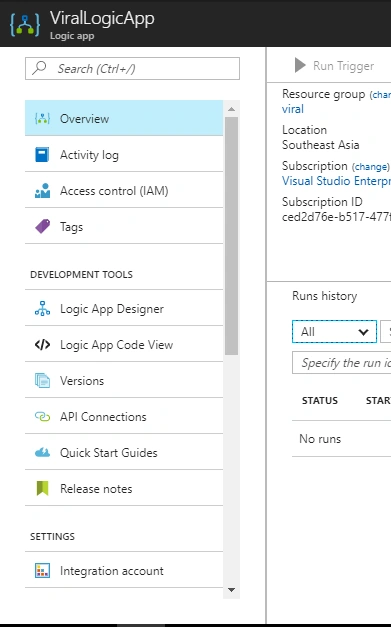Click the API Connections link icon
The height and width of the screenshot is (627, 391).
pyautogui.click(x=42, y=417)
